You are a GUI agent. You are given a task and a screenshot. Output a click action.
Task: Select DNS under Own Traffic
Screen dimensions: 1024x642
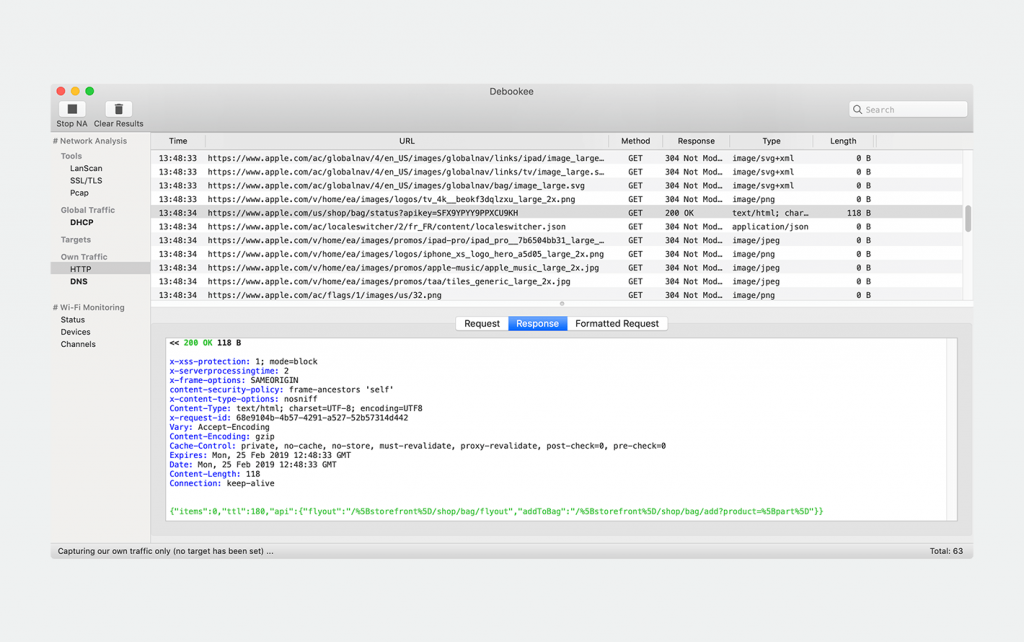coord(78,281)
